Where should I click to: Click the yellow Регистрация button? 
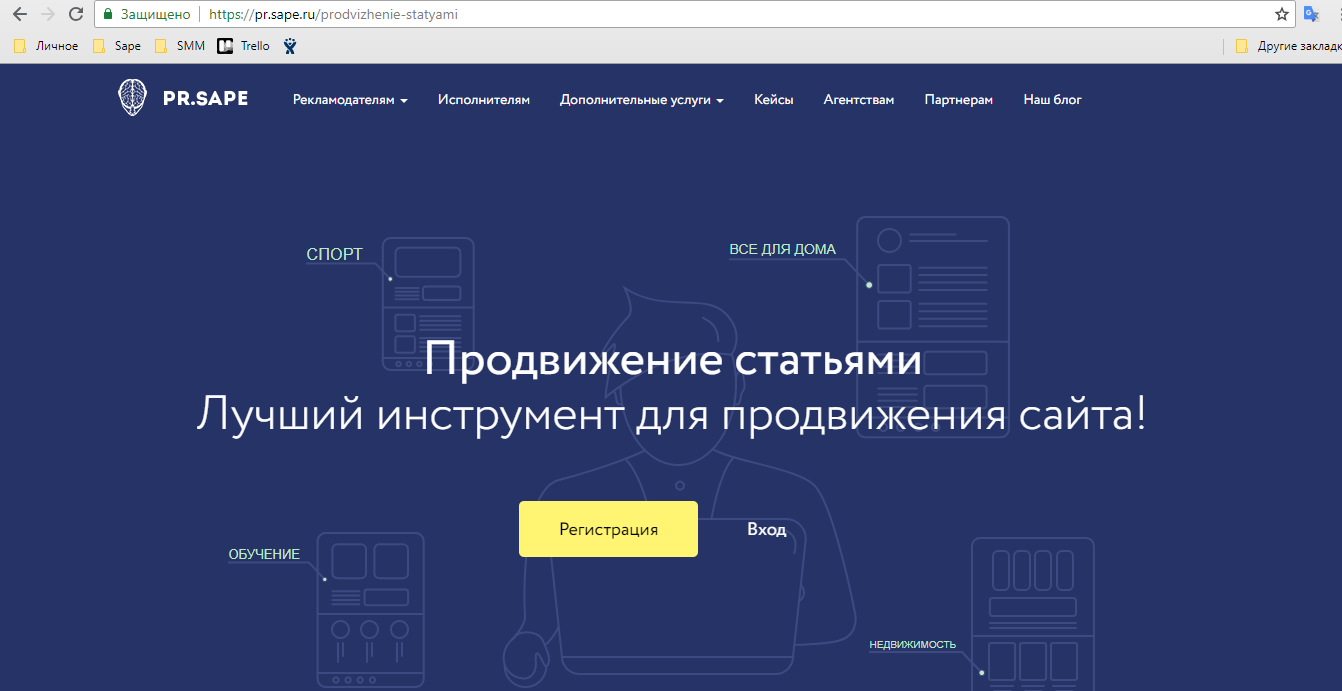click(608, 529)
